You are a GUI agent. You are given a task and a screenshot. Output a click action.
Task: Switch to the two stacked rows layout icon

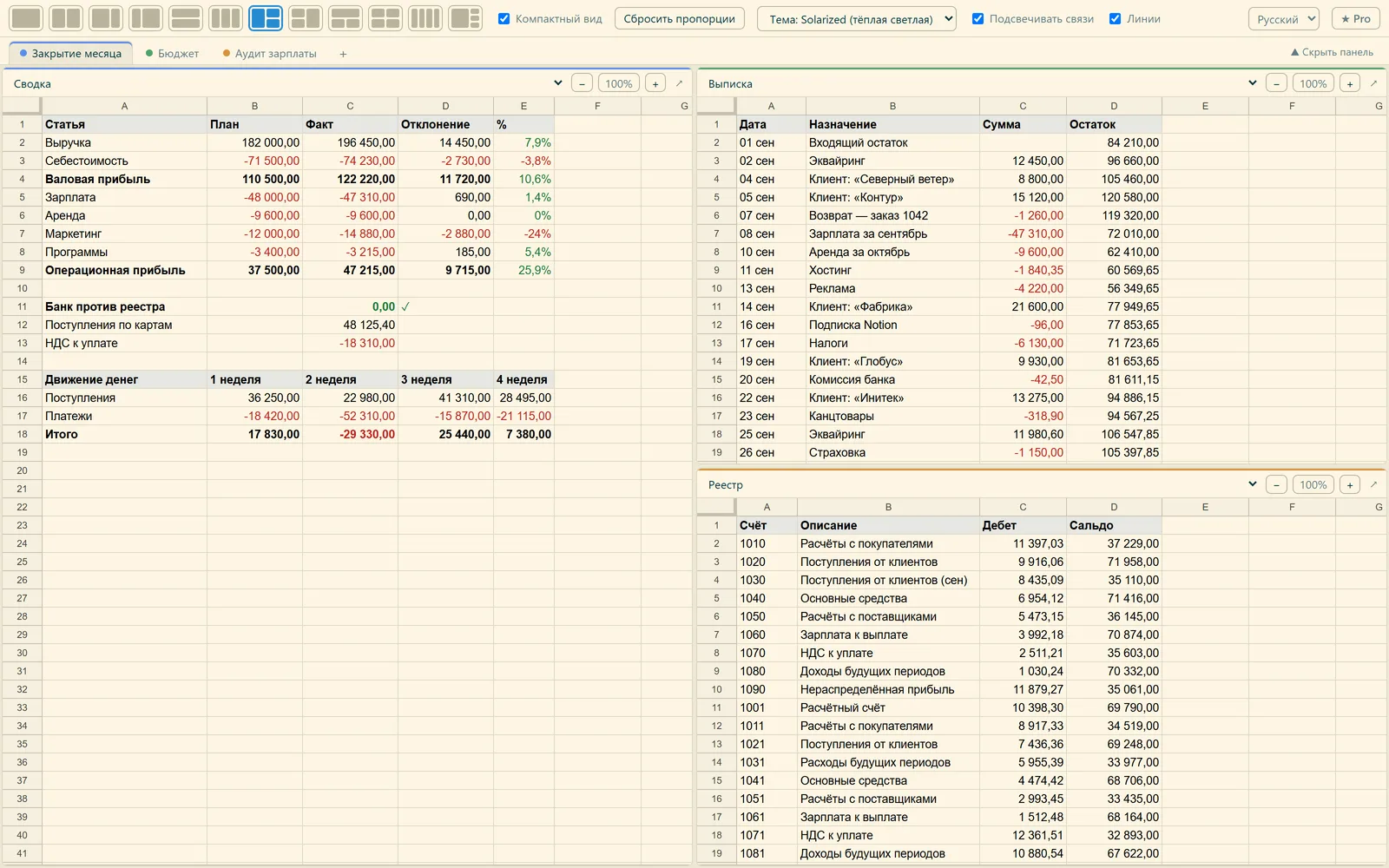(186, 18)
